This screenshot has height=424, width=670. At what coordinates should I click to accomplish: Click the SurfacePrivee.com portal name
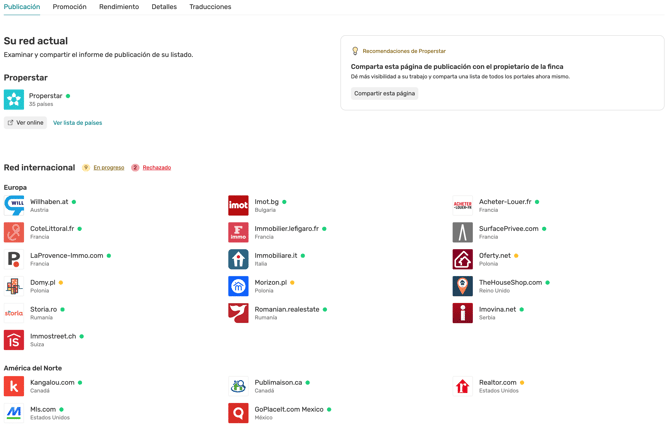(x=508, y=229)
